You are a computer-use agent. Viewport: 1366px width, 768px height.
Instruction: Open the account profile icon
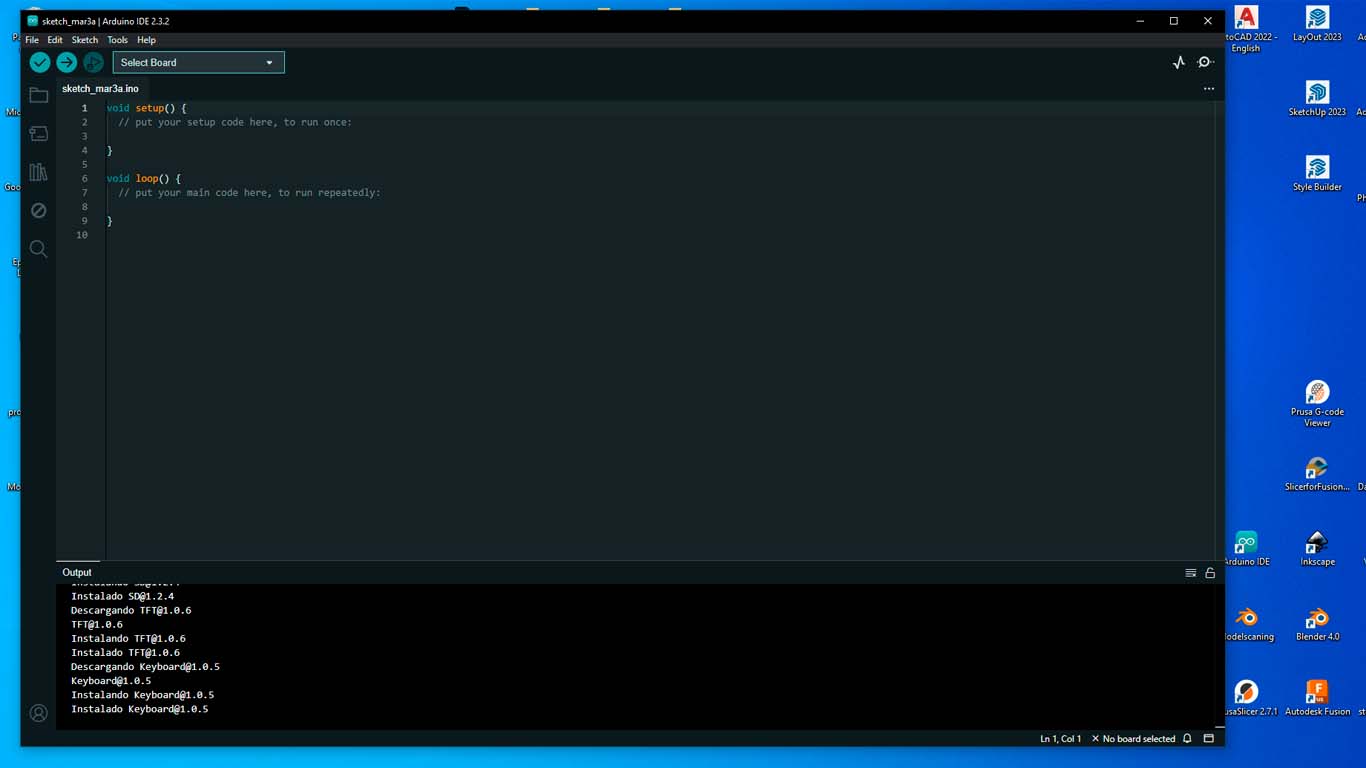click(38, 713)
